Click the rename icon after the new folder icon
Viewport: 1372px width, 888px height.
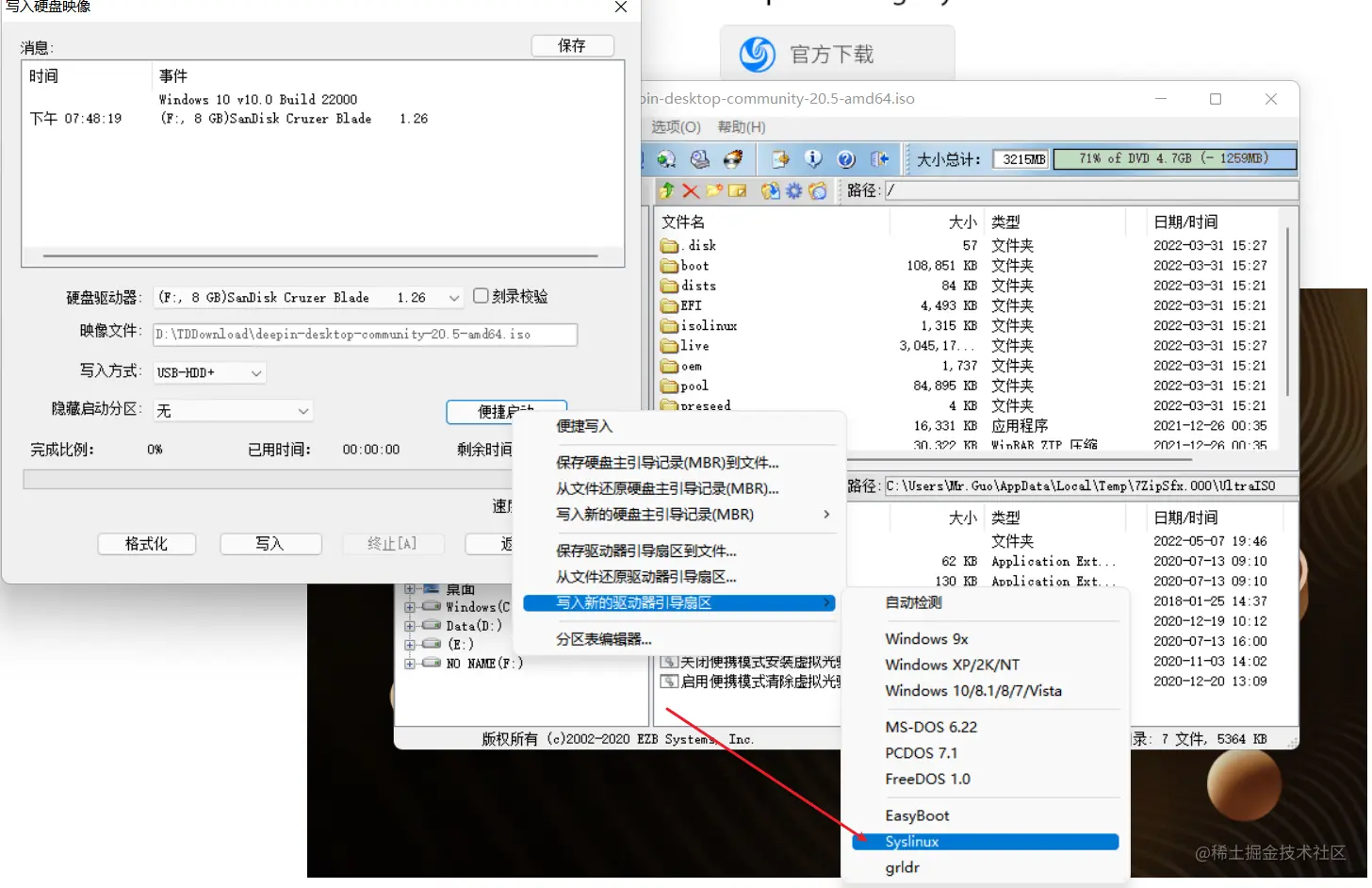click(738, 190)
